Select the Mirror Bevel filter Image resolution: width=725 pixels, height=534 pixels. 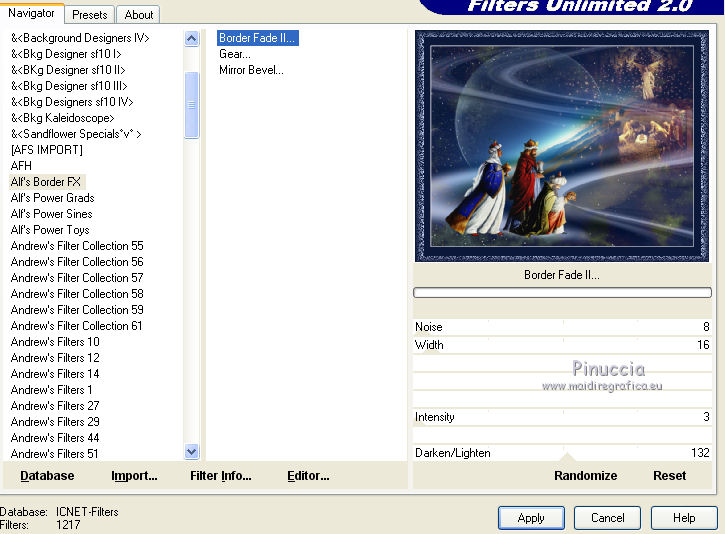click(x=251, y=70)
